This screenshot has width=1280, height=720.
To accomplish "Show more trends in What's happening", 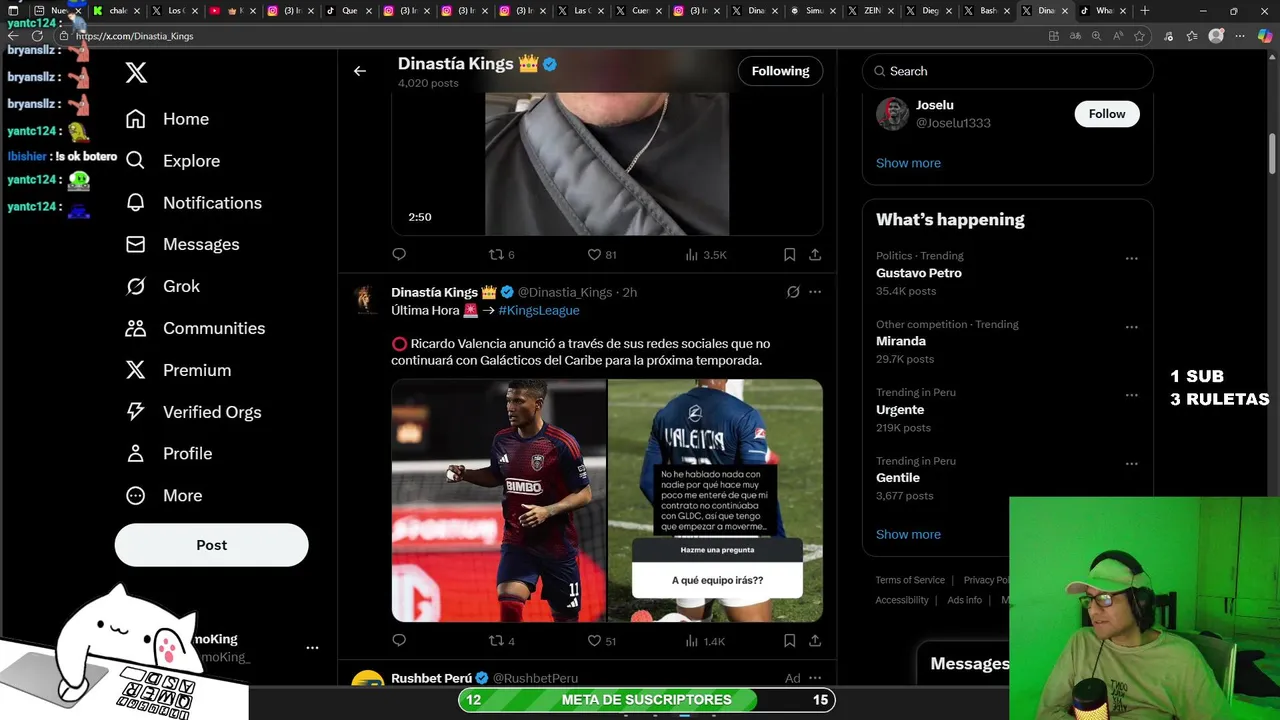I will [x=908, y=534].
